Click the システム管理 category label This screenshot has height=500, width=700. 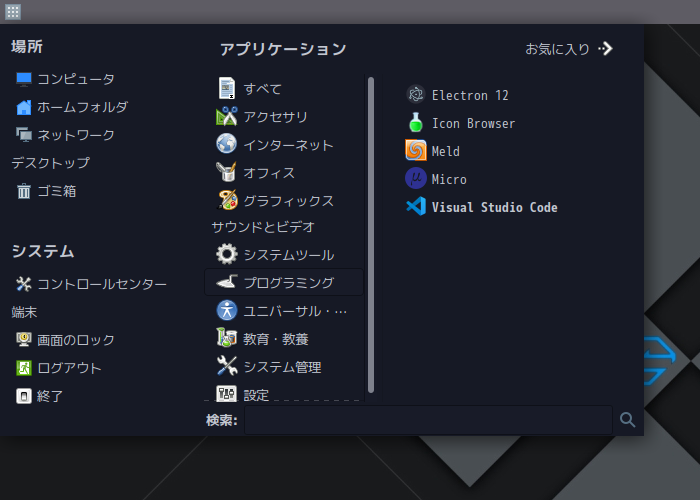(282, 367)
